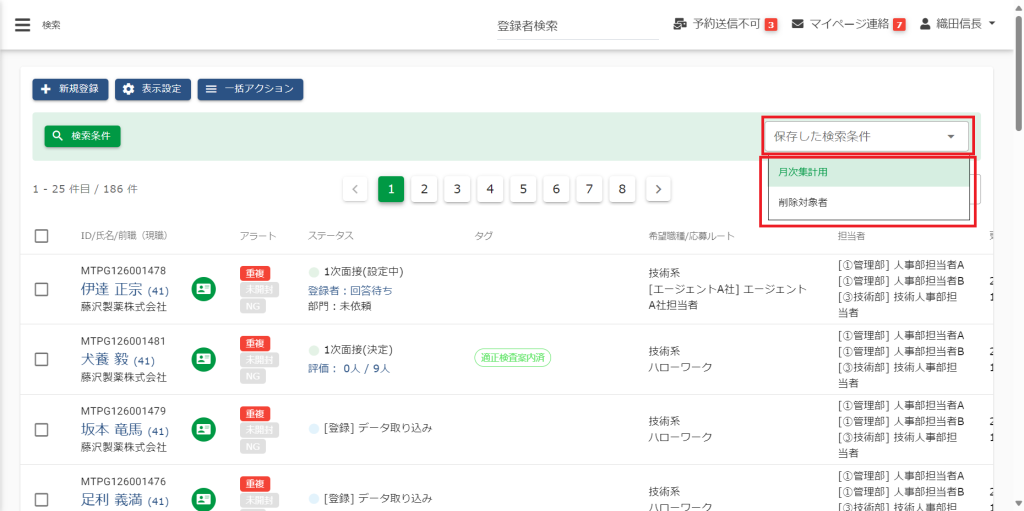Click green profile card icon for 坂本 竜馬
The image size is (1024, 511).
(x=204, y=429)
